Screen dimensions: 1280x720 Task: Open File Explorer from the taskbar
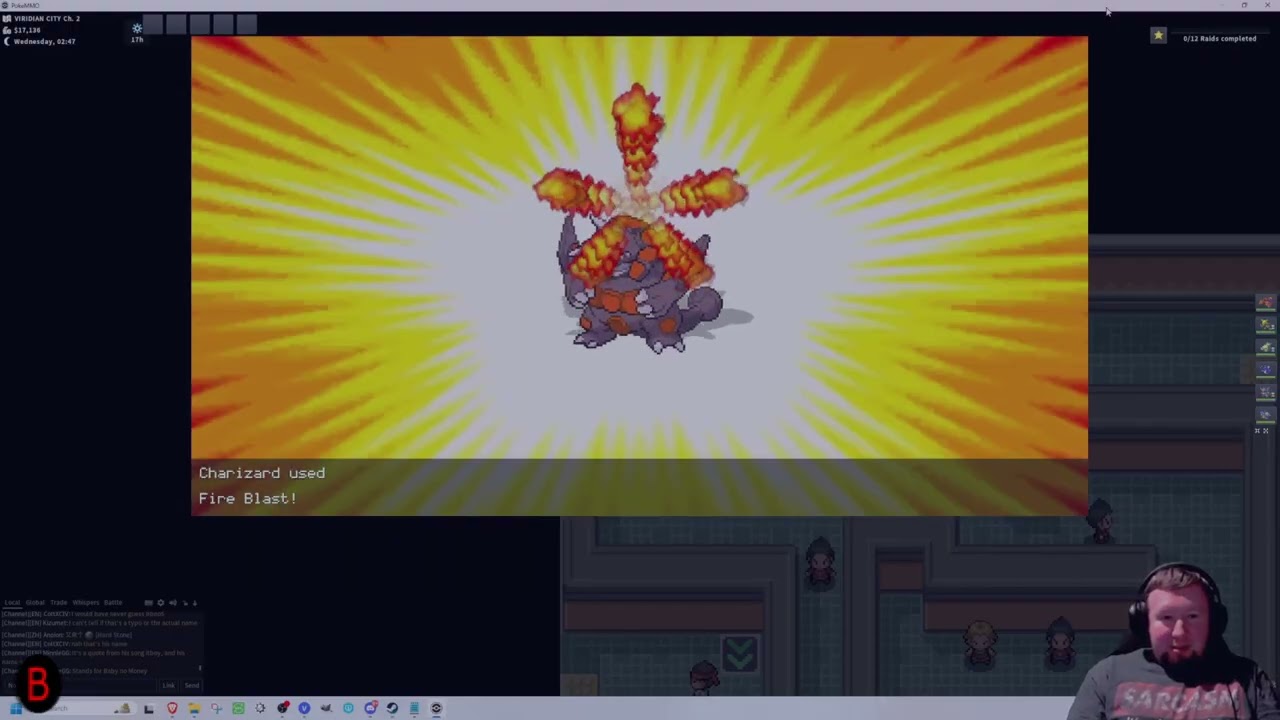pyautogui.click(x=194, y=708)
